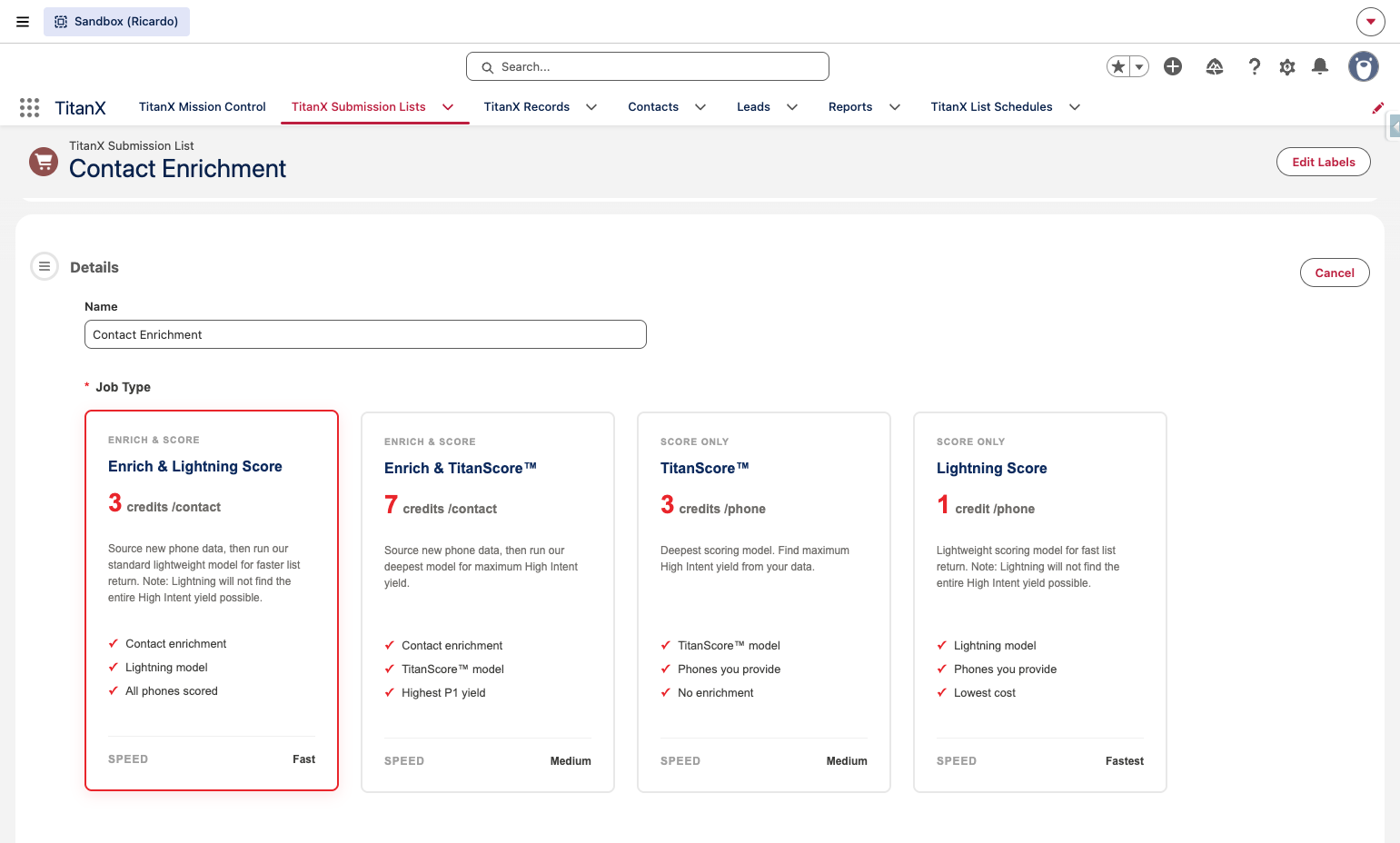1400x843 pixels.
Task: Expand the Contacts tab chevron
Action: click(700, 107)
